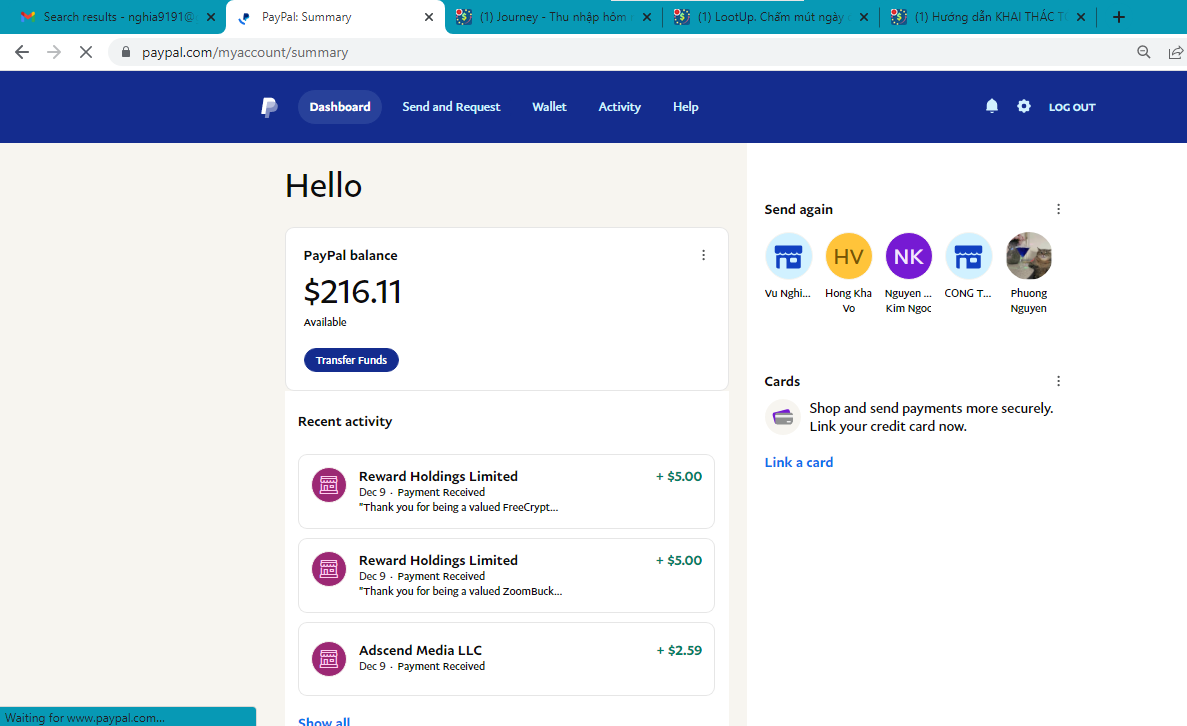The width and height of the screenshot is (1187, 726).
Task: Open the settings gear icon
Action: tap(1023, 106)
